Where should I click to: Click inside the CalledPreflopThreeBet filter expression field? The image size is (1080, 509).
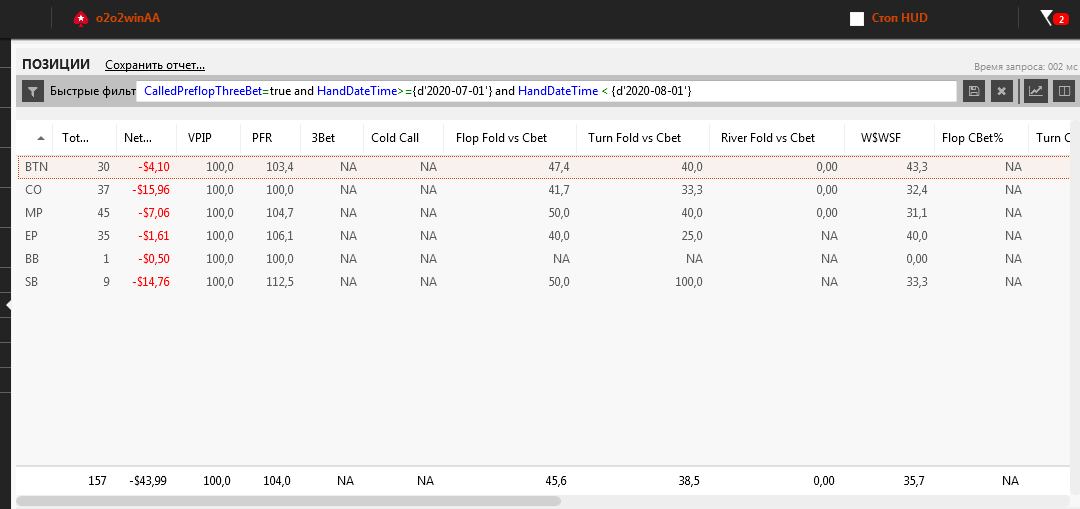(x=546, y=91)
